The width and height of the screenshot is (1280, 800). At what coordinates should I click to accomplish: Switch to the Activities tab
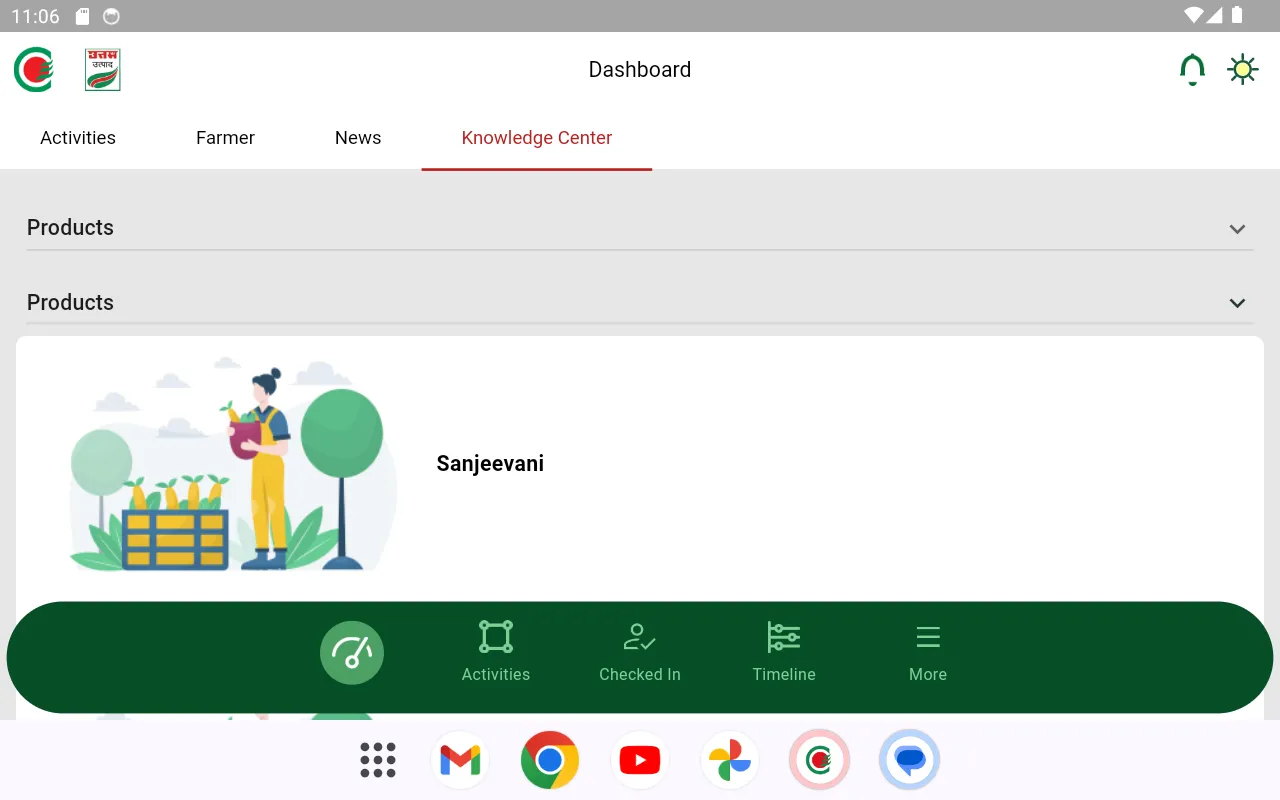coord(78,138)
